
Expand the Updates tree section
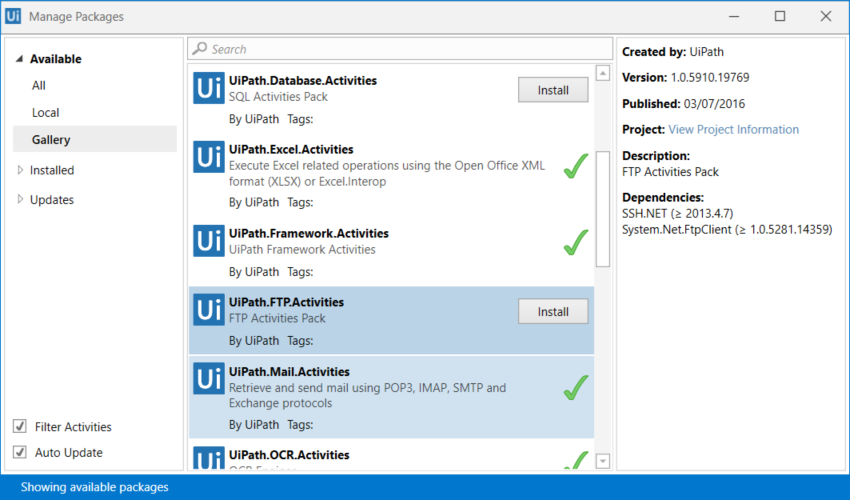(20, 199)
